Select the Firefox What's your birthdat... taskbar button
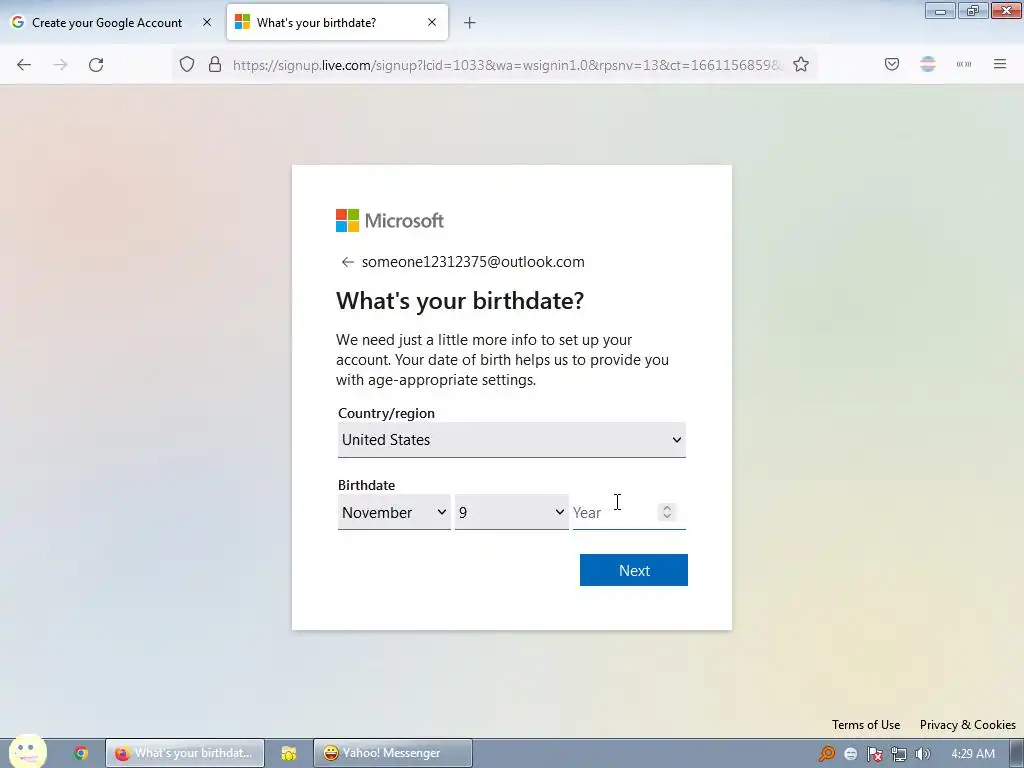This screenshot has width=1024, height=768. pos(185,753)
